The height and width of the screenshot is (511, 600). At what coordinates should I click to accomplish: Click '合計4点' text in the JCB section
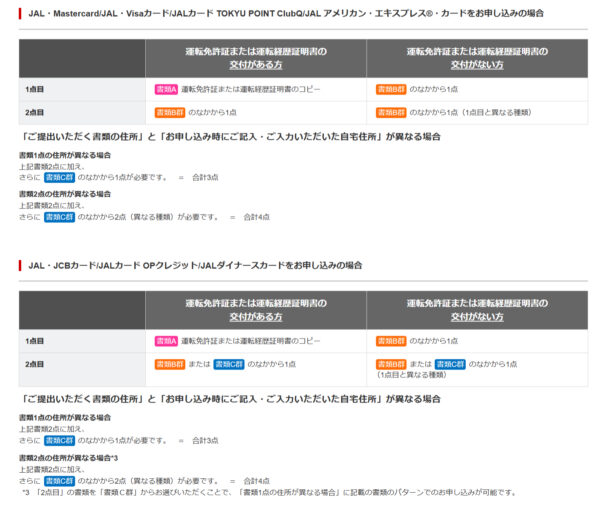tap(256, 481)
